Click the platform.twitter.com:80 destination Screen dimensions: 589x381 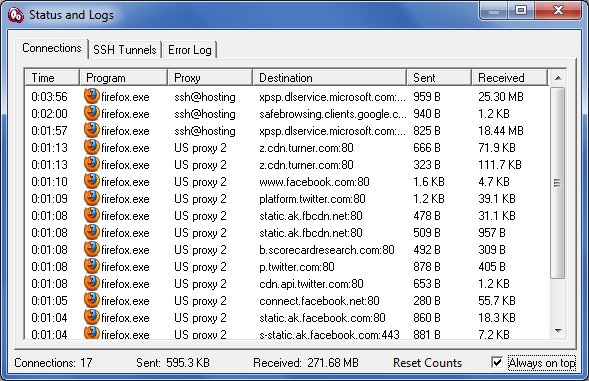[312, 199]
